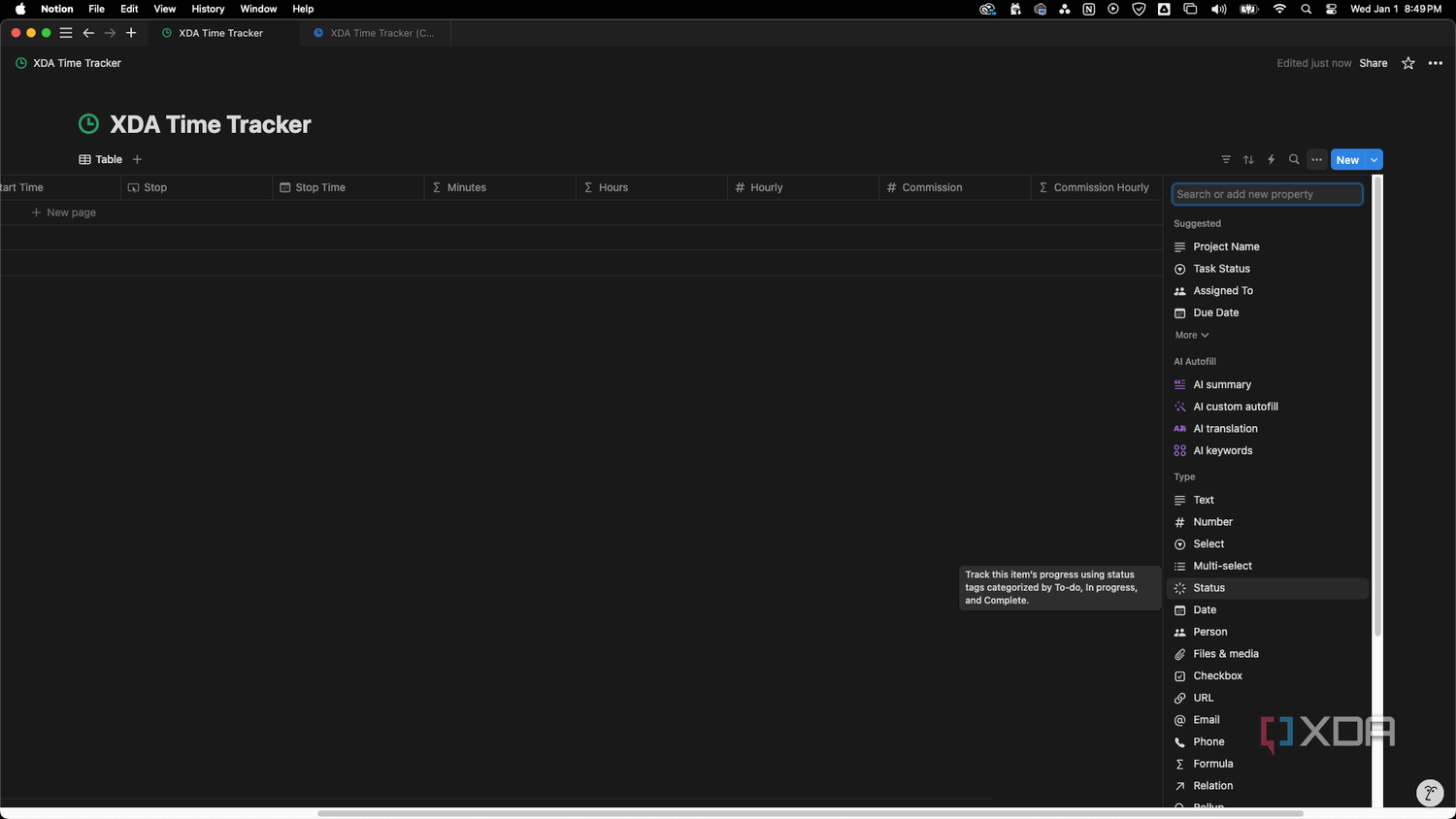
Task: Open the Stop Time column header menu
Action: pos(348,187)
